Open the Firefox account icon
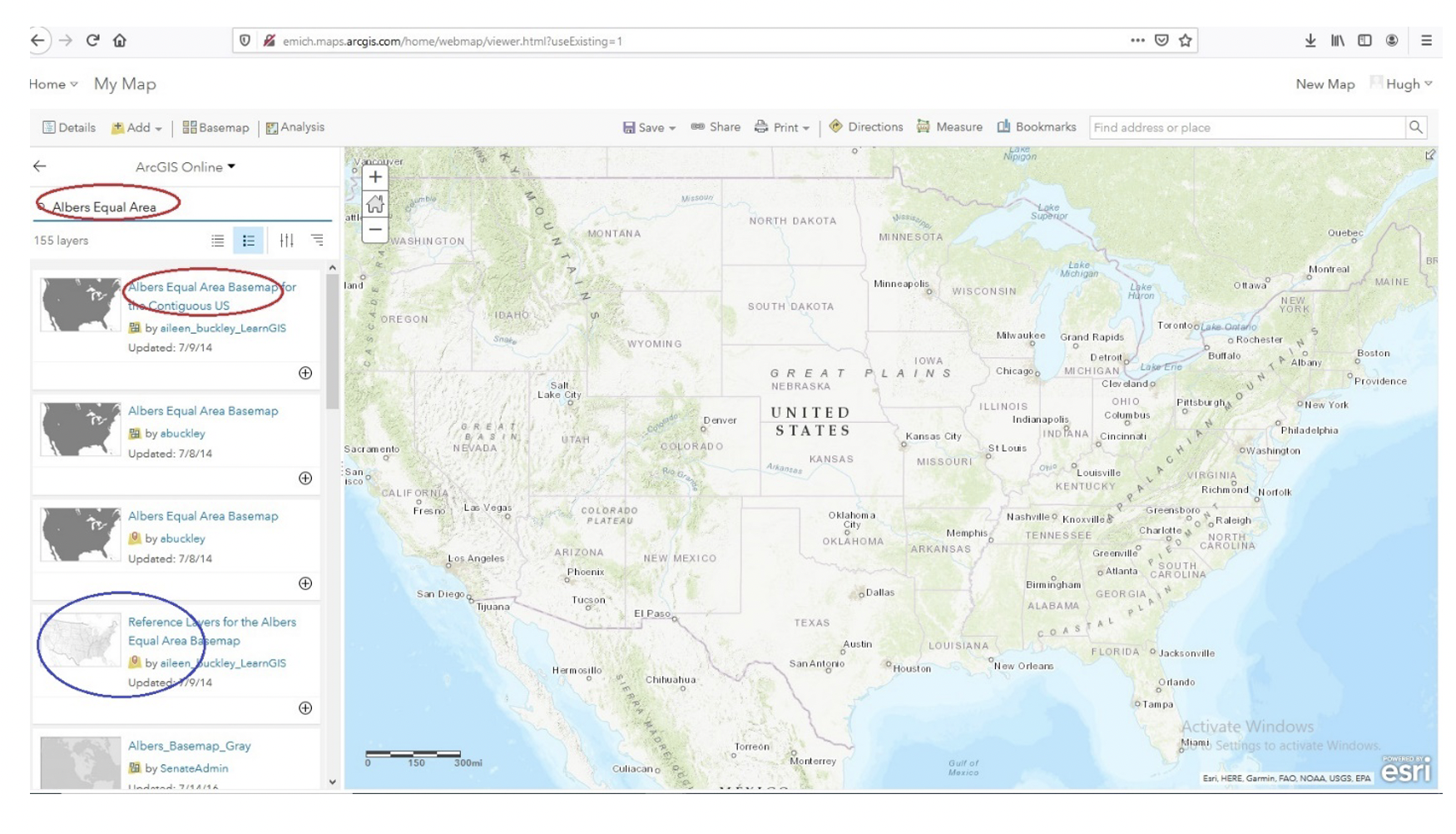 (x=1391, y=40)
